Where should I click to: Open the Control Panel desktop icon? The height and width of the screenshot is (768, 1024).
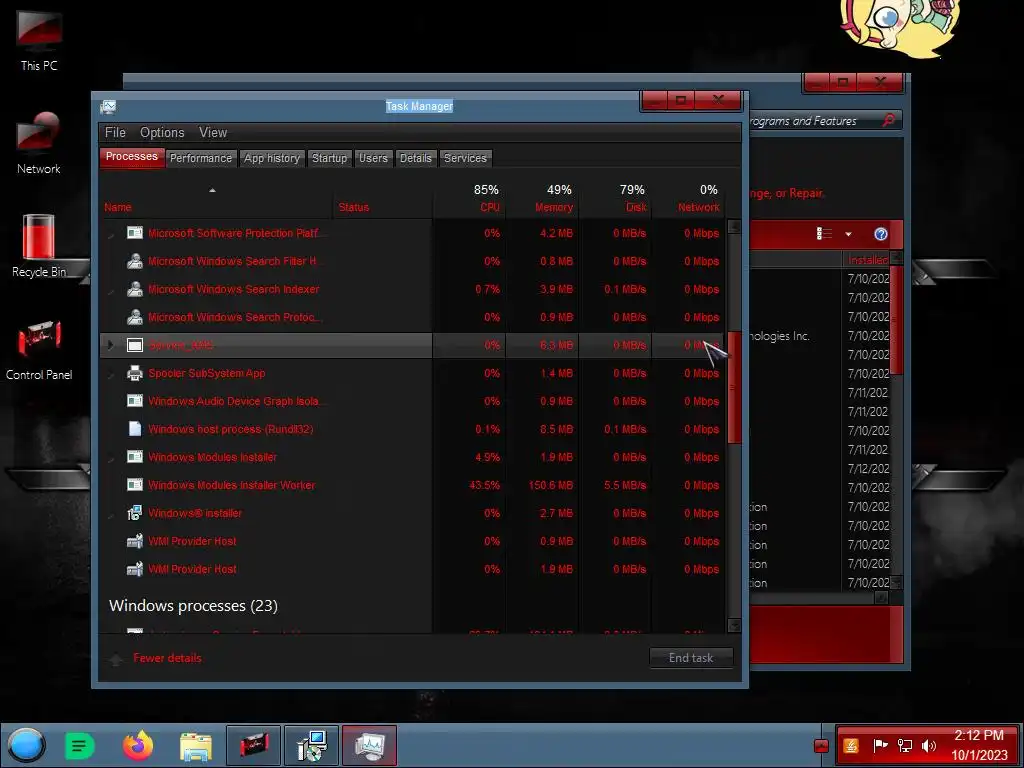click(39, 349)
